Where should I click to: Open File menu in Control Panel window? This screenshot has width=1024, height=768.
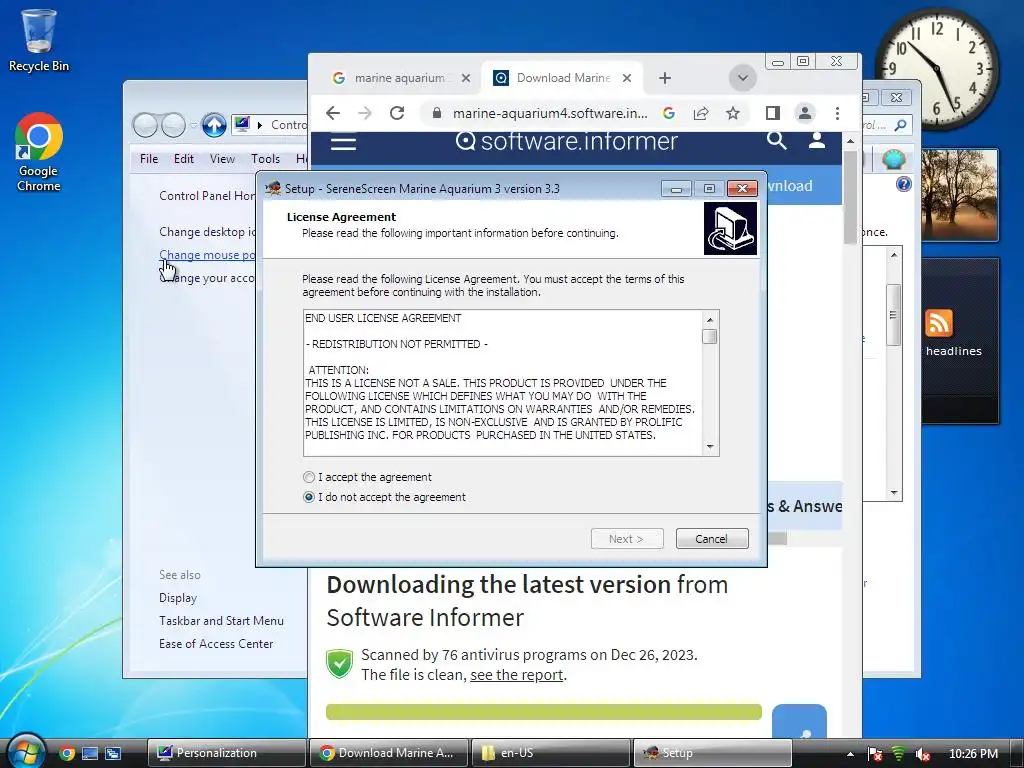point(149,159)
